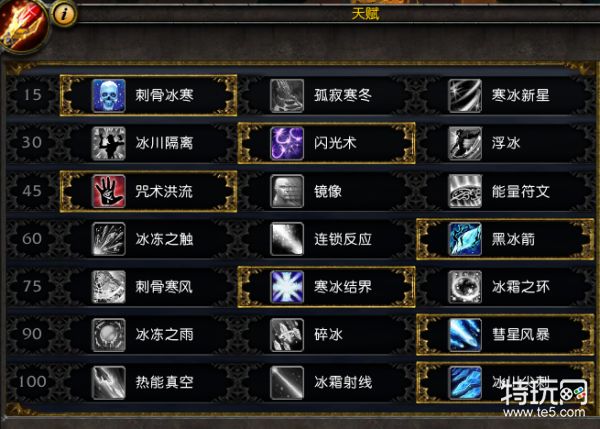
Task: Switch talent to 镜像
Action: tap(326, 191)
